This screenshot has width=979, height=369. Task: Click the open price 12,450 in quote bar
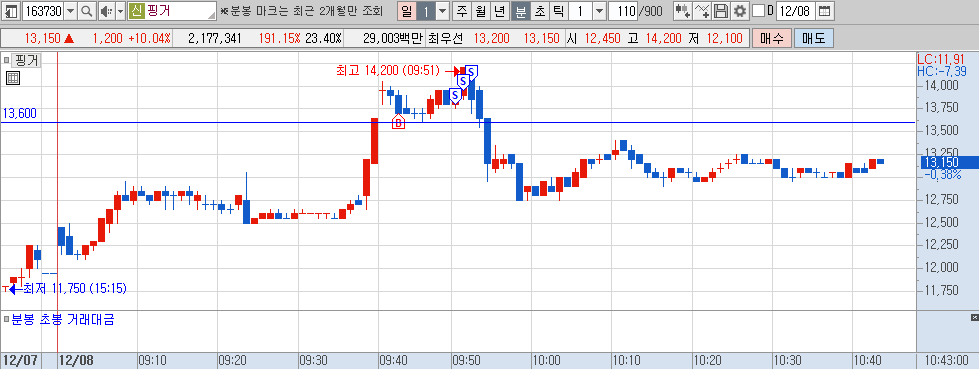coord(603,39)
